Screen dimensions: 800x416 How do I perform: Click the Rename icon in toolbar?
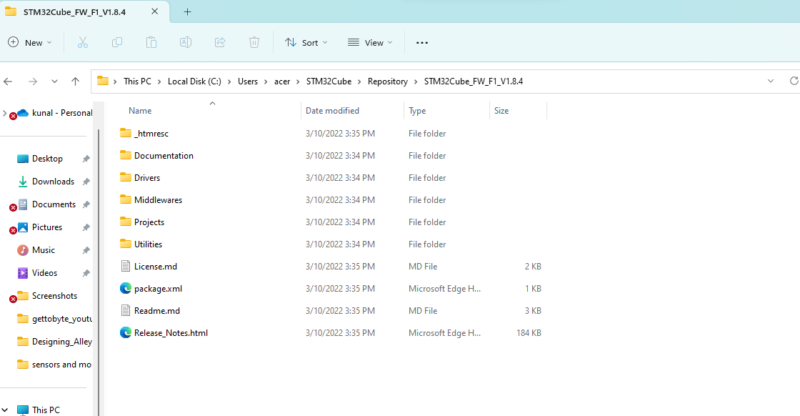[185, 43]
